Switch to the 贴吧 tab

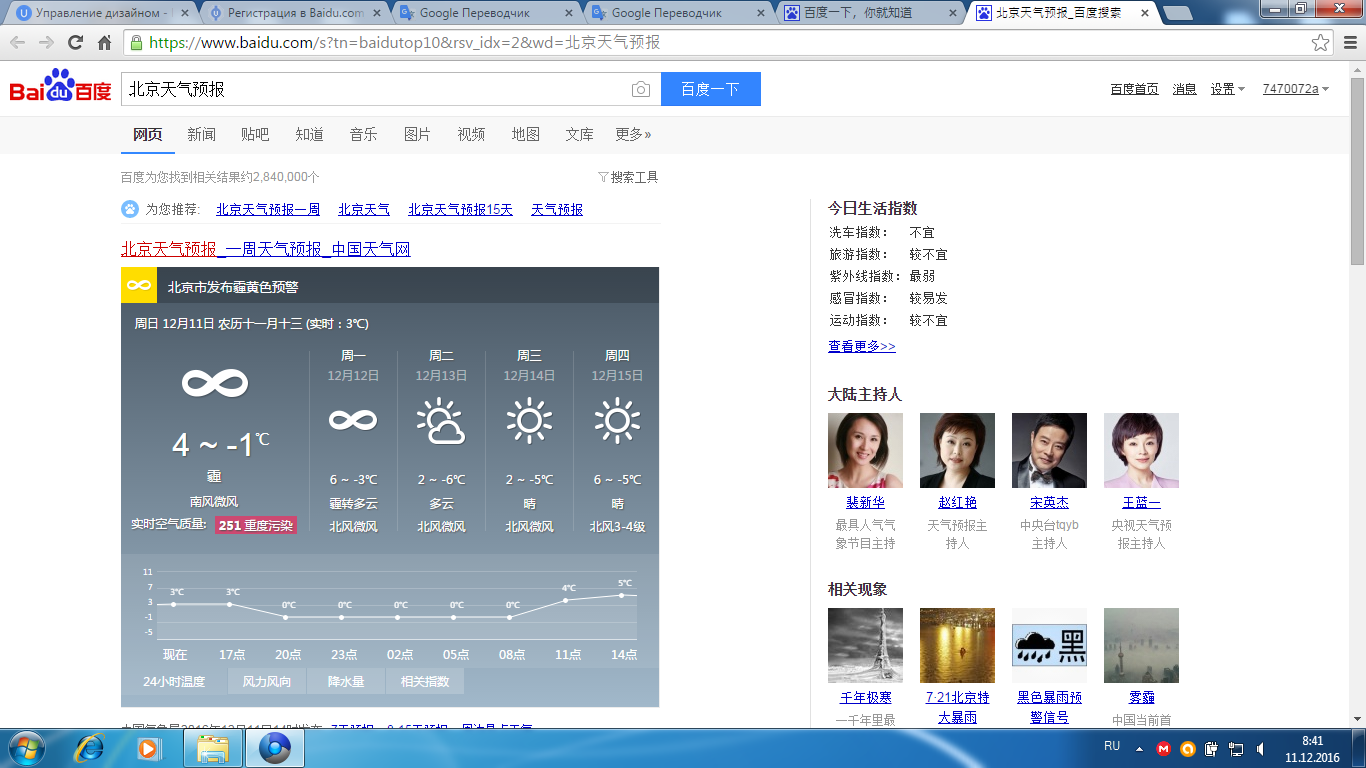tap(255, 134)
